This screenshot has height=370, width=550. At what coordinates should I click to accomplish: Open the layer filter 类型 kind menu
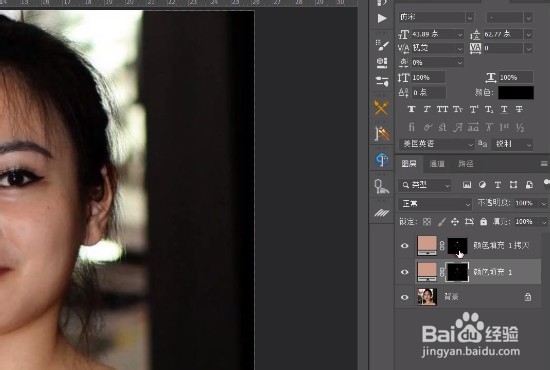[425, 185]
